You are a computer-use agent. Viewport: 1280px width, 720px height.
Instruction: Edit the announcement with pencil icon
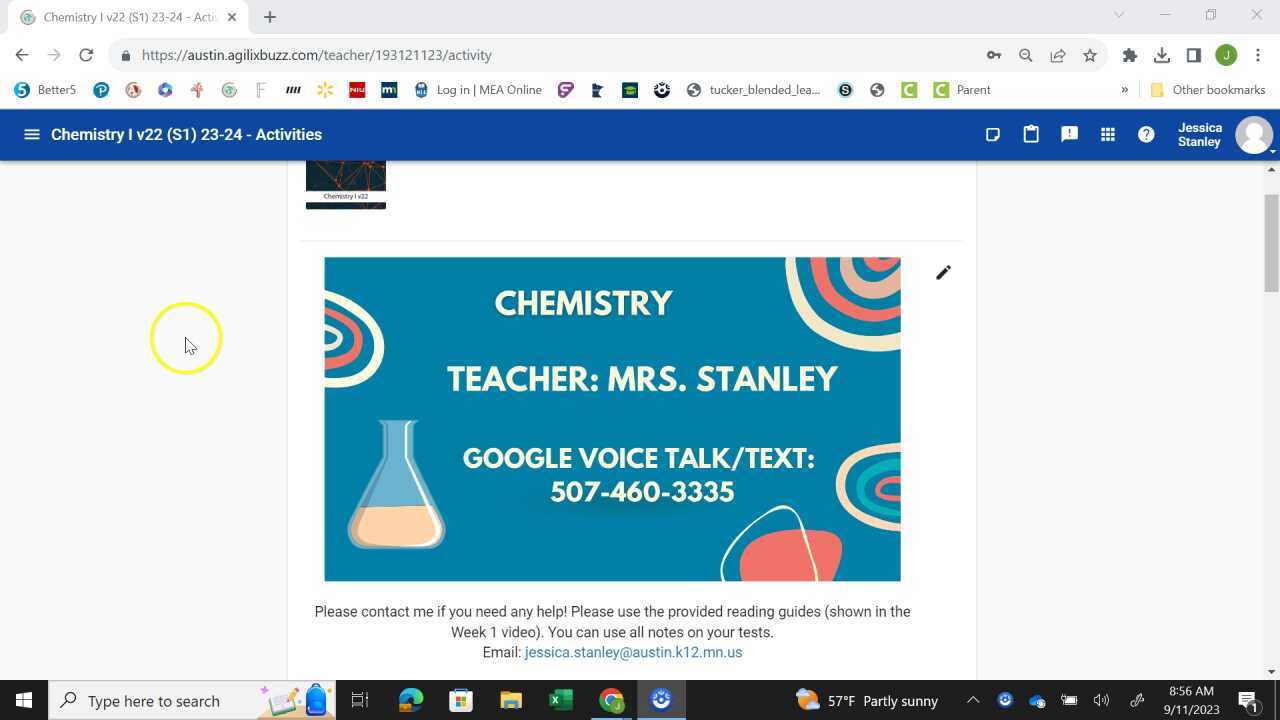tap(943, 273)
